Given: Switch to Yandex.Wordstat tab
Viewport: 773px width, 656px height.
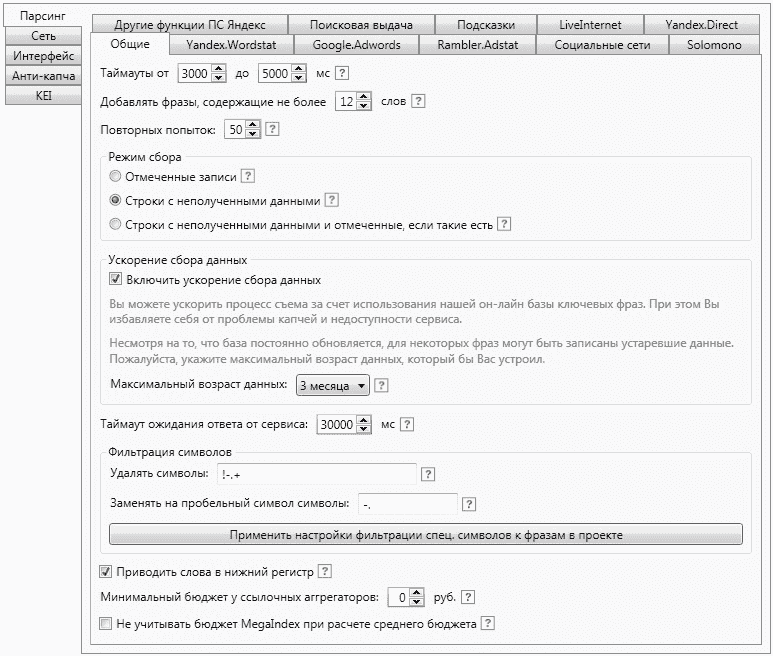Looking at the screenshot, I should click(x=231, y=45).
